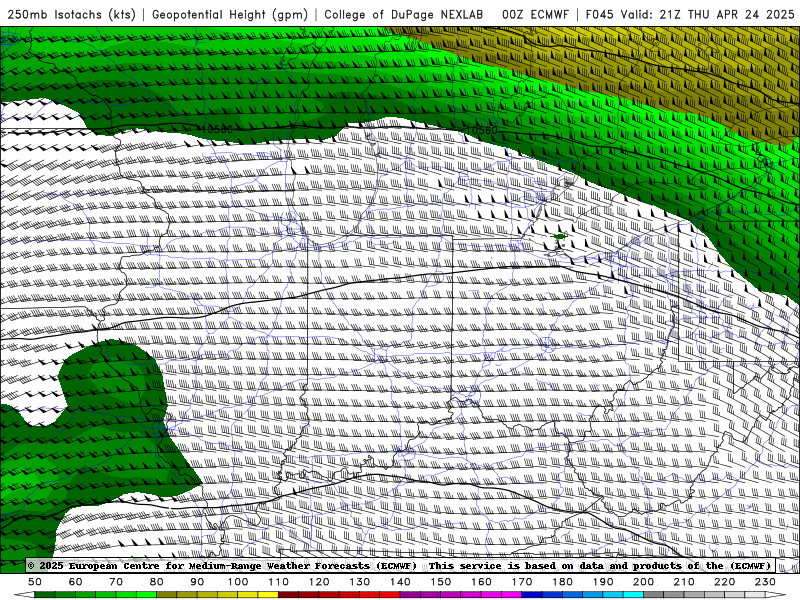Click the '250mb Isotachs (kts)' title text
This screenshot has width=800, height=600.
tap(72, 15)
